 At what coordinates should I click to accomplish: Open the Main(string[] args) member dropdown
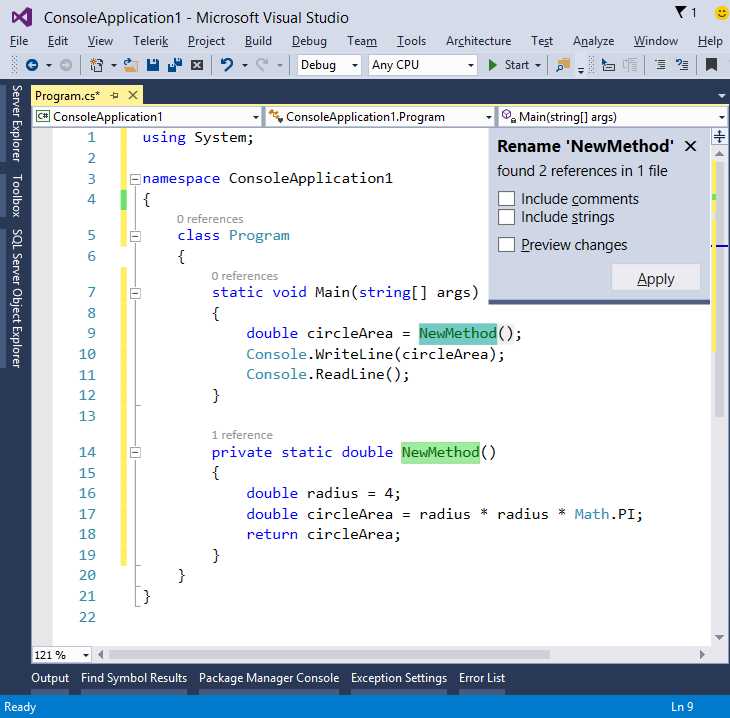click(x=614, y=116)
